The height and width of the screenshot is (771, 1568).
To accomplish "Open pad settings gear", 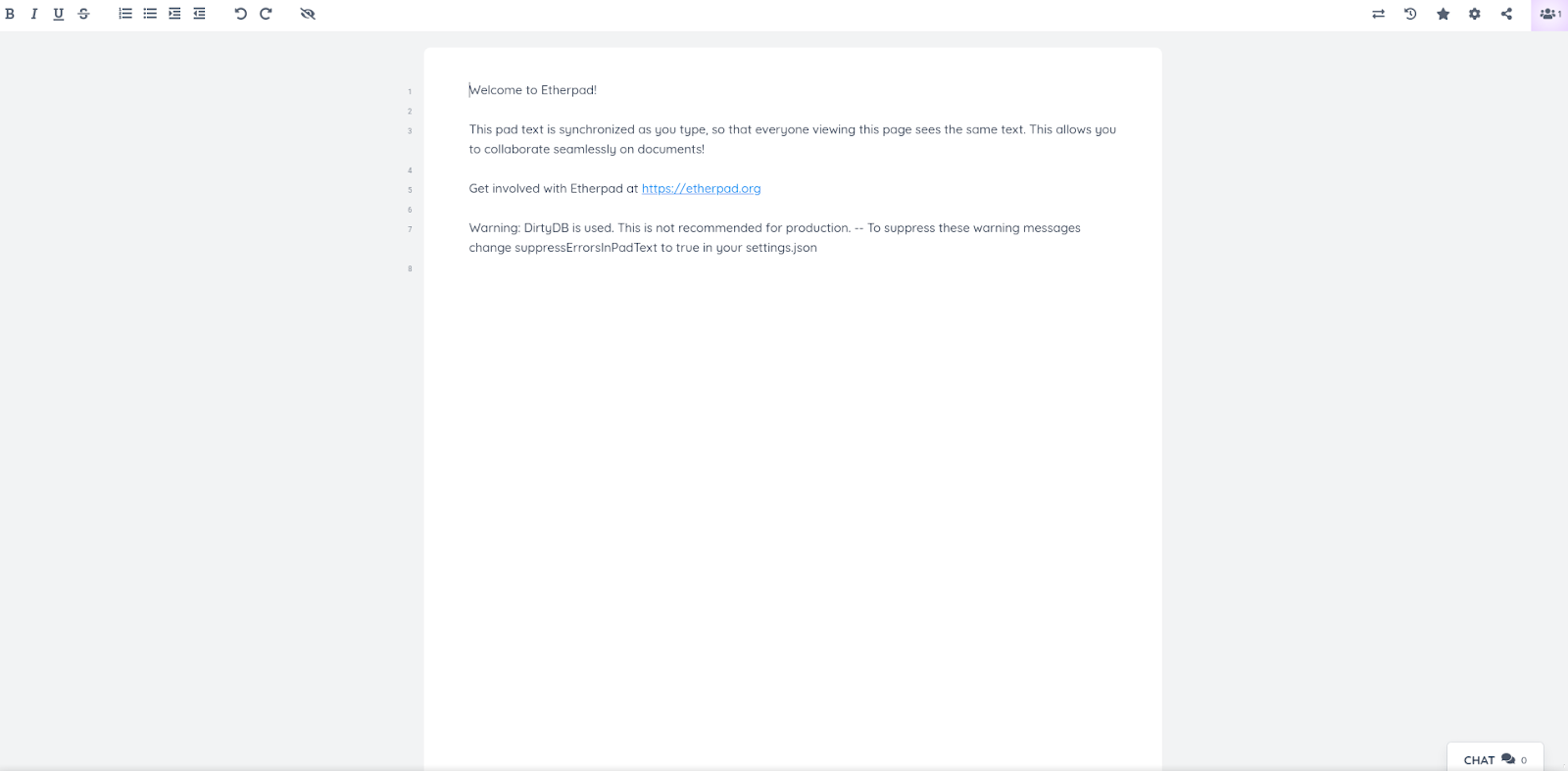I will pyautogui.click(x=1475, y=14).
